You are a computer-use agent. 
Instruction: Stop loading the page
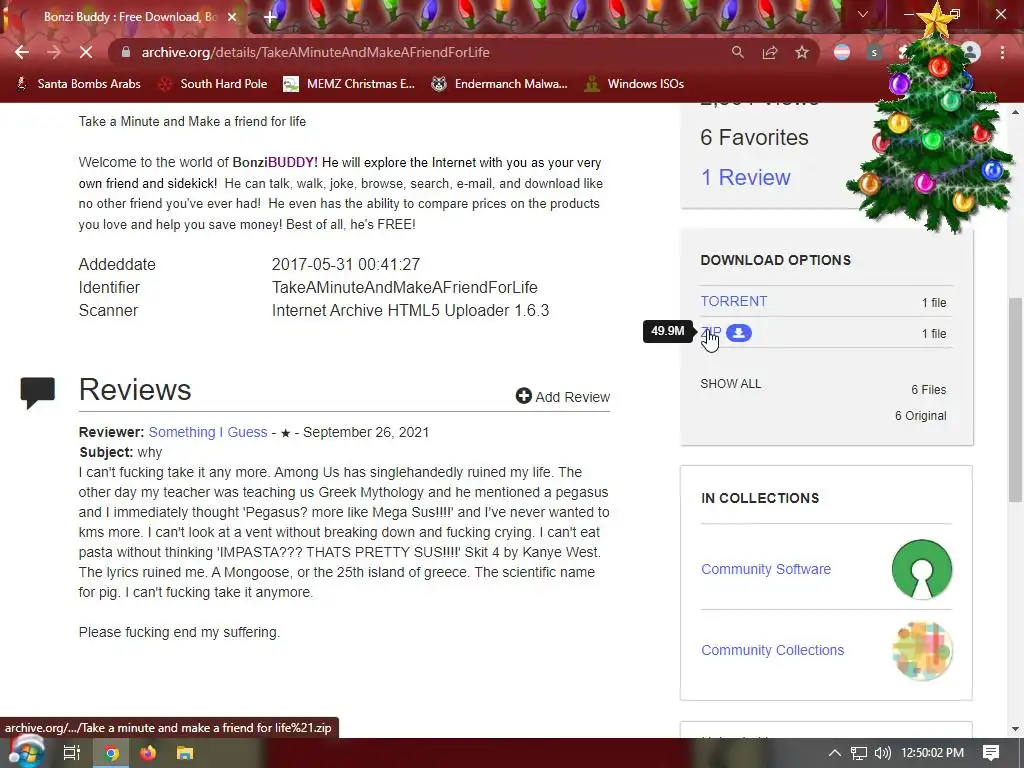[86, 52]
